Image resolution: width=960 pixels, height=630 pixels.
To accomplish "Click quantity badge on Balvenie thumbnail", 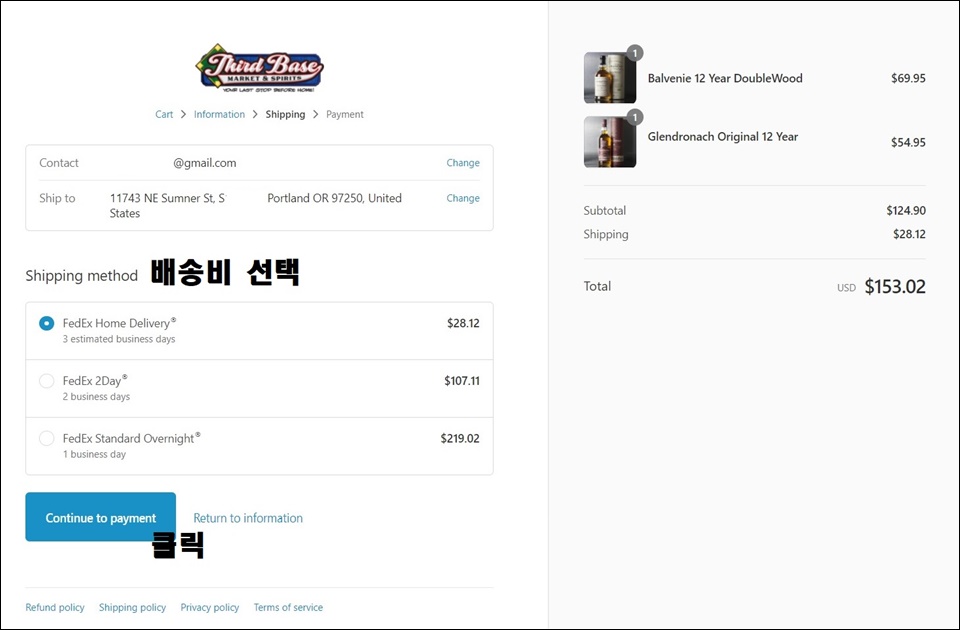I will pos(635,53).
